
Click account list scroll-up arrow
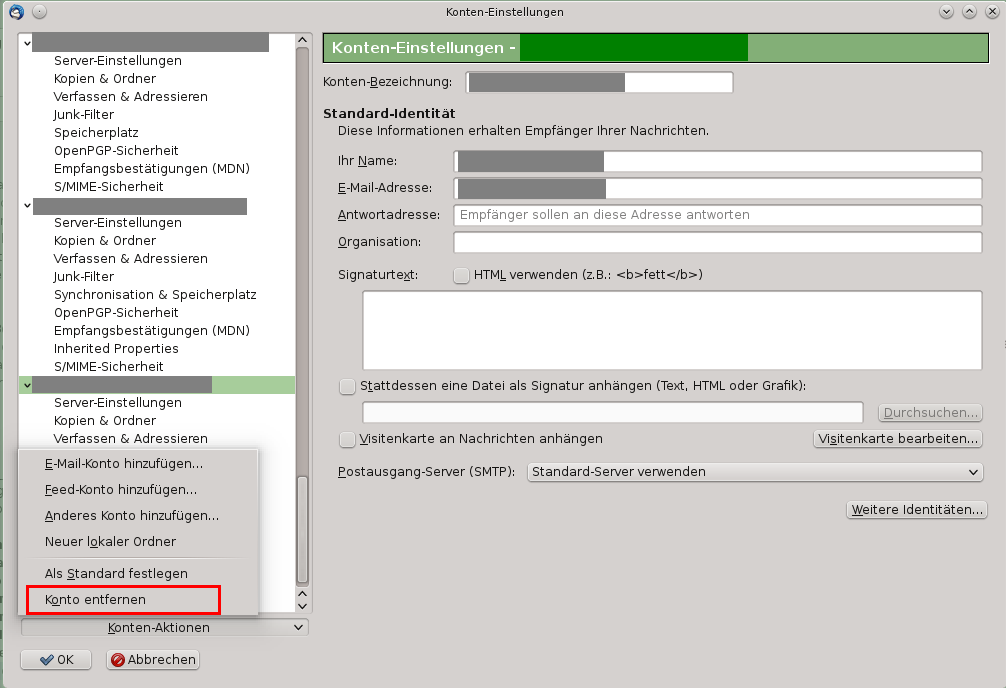pyautogui.click(x=303, y=40)
